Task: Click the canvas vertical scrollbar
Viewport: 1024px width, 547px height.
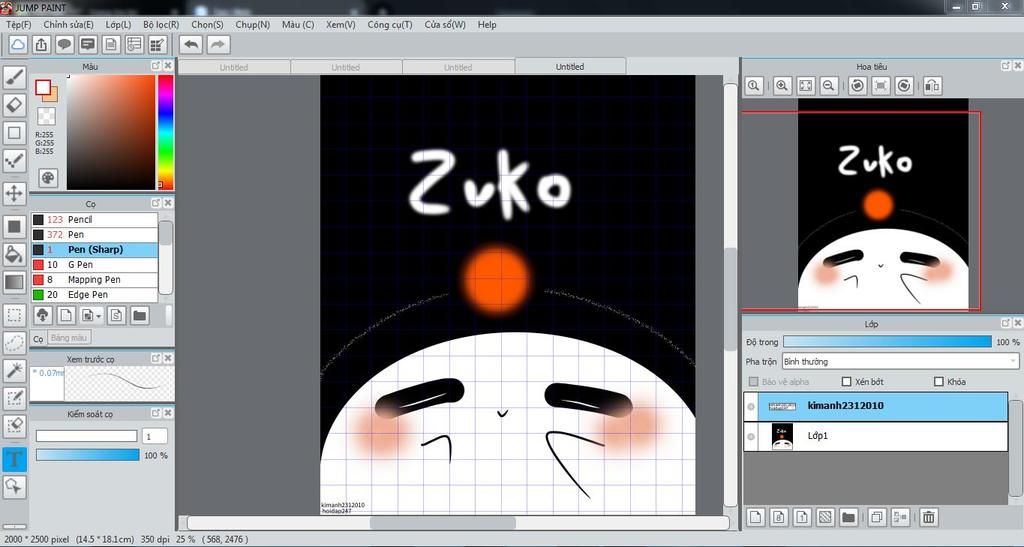Action: 730,300
